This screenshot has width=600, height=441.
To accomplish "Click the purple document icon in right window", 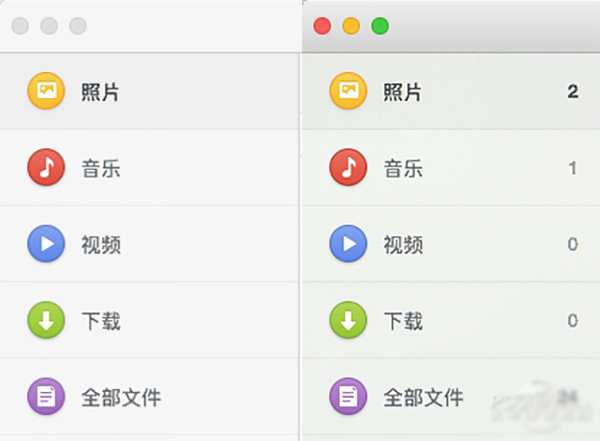I will 348,396.
